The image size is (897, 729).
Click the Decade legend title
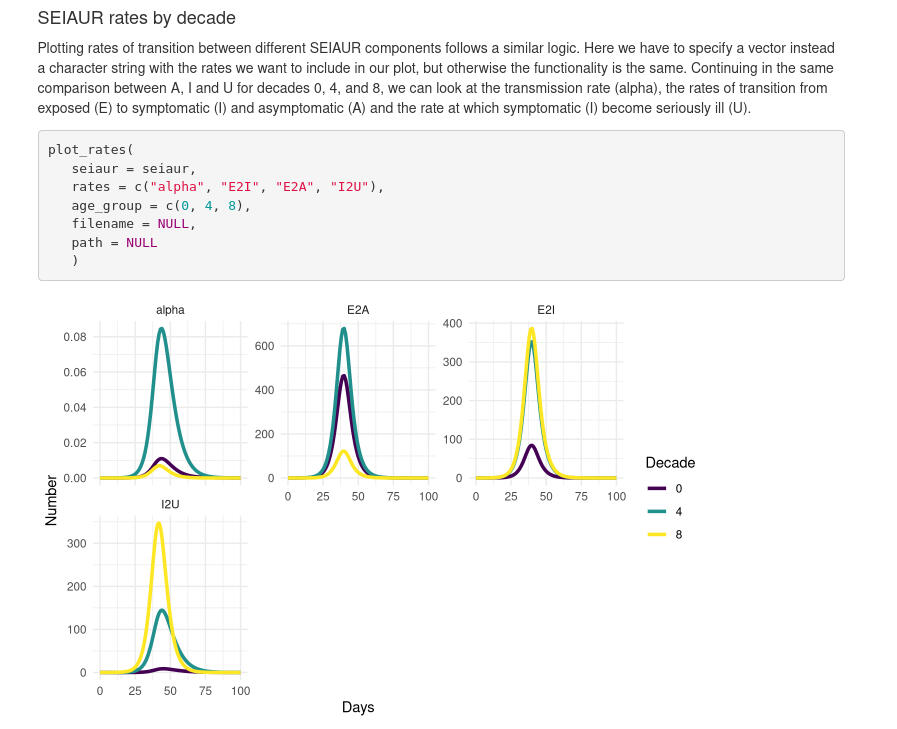(x=670, y=463)
